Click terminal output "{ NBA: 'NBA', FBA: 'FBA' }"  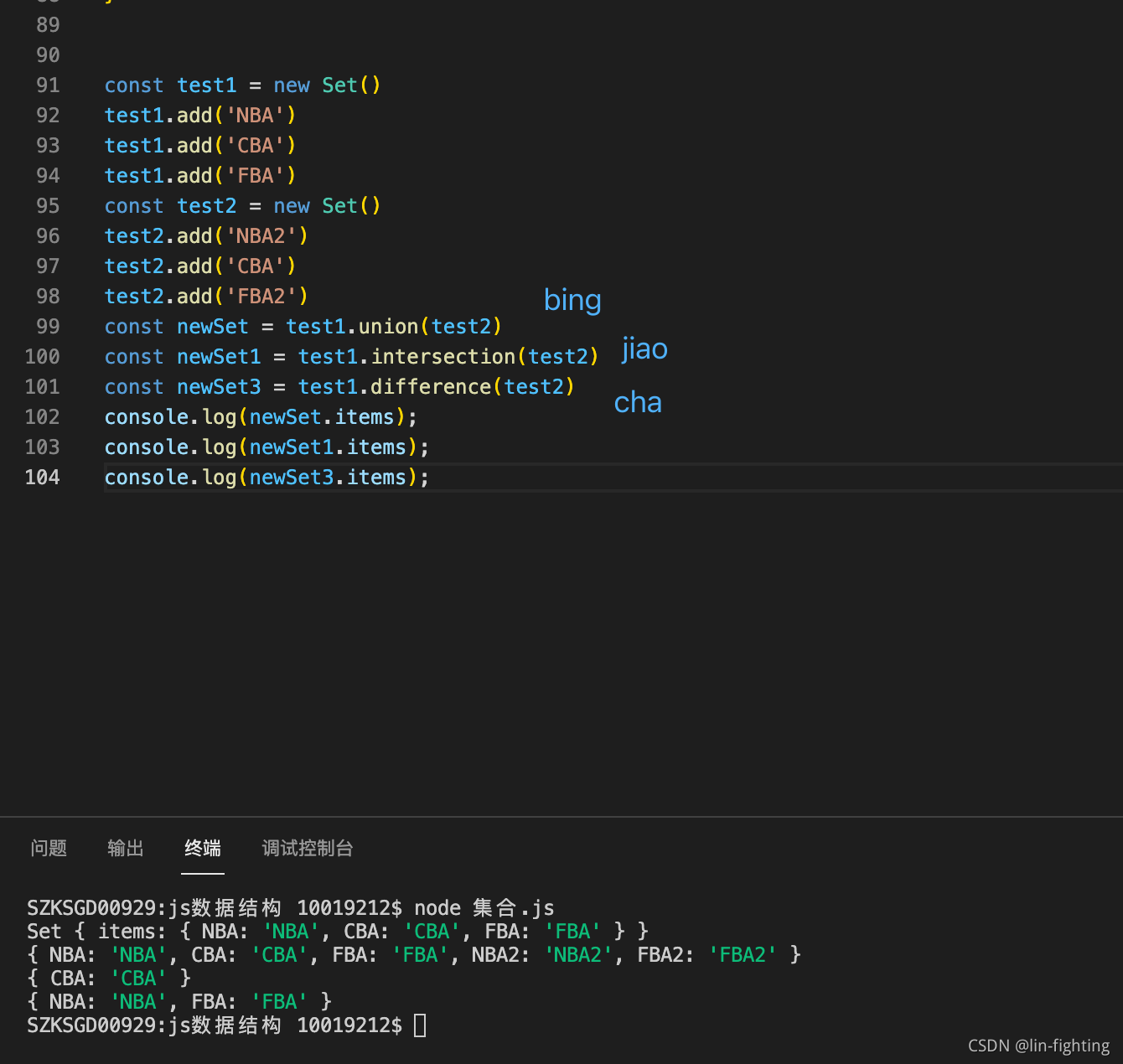pos(179,1002)
